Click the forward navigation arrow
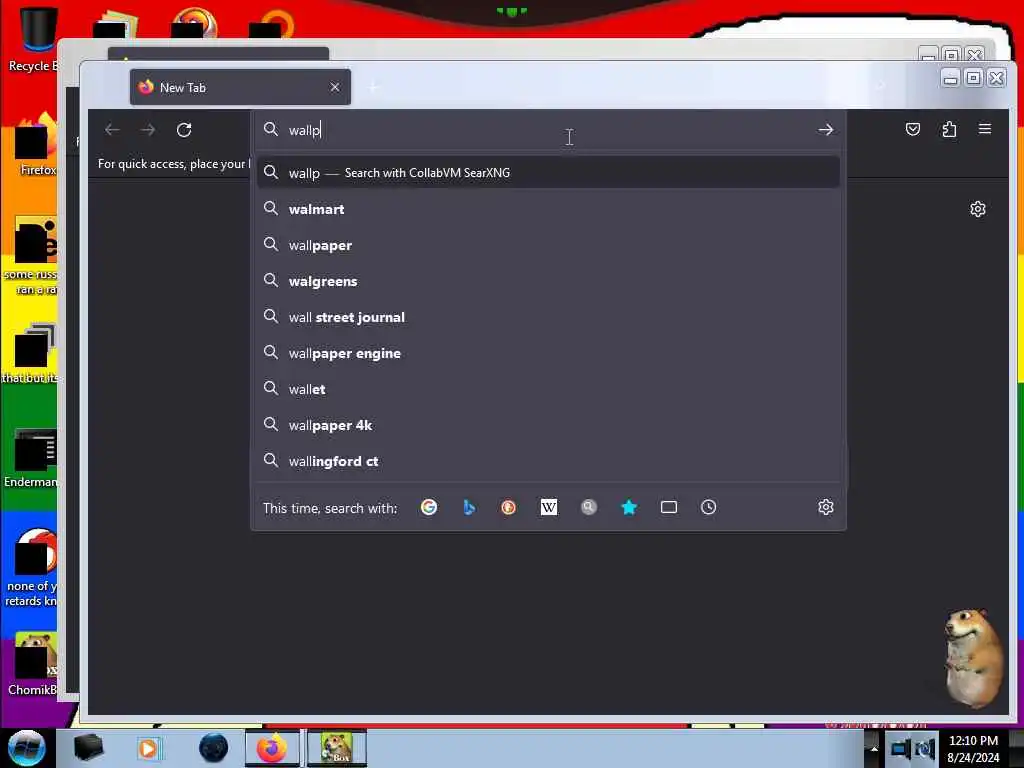Image resolution: width=1024 pixels, height=768 pixels. pos(148,130)
